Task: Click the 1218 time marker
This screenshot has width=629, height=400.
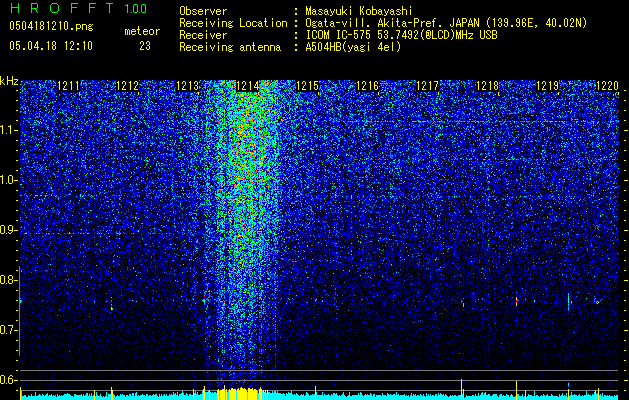Action: [x=487, y=86]
